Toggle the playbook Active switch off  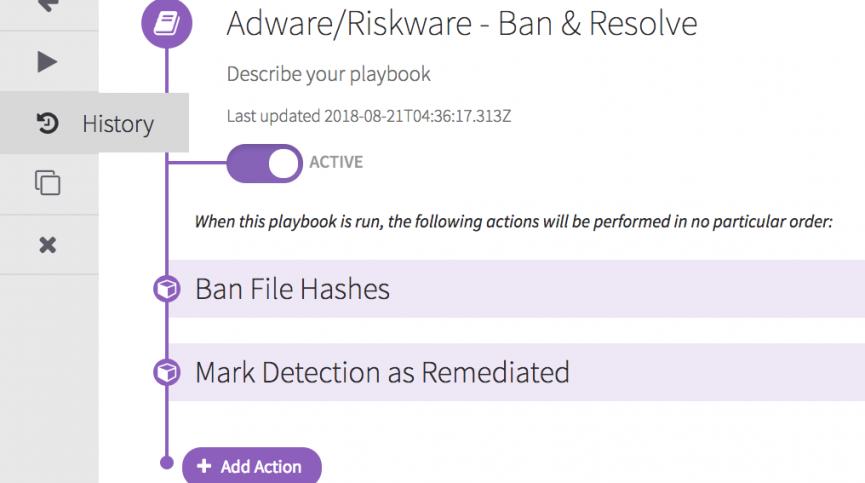(x=264, y=163)
